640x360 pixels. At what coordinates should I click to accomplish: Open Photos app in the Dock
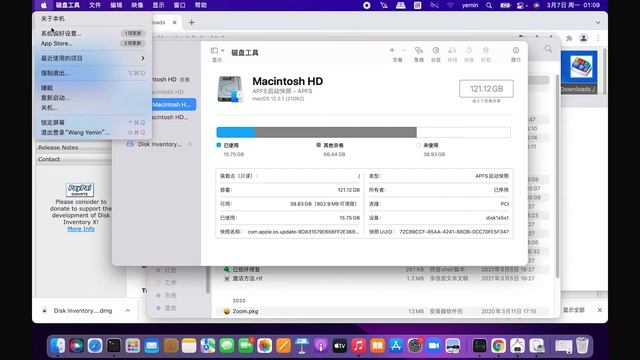264,346
